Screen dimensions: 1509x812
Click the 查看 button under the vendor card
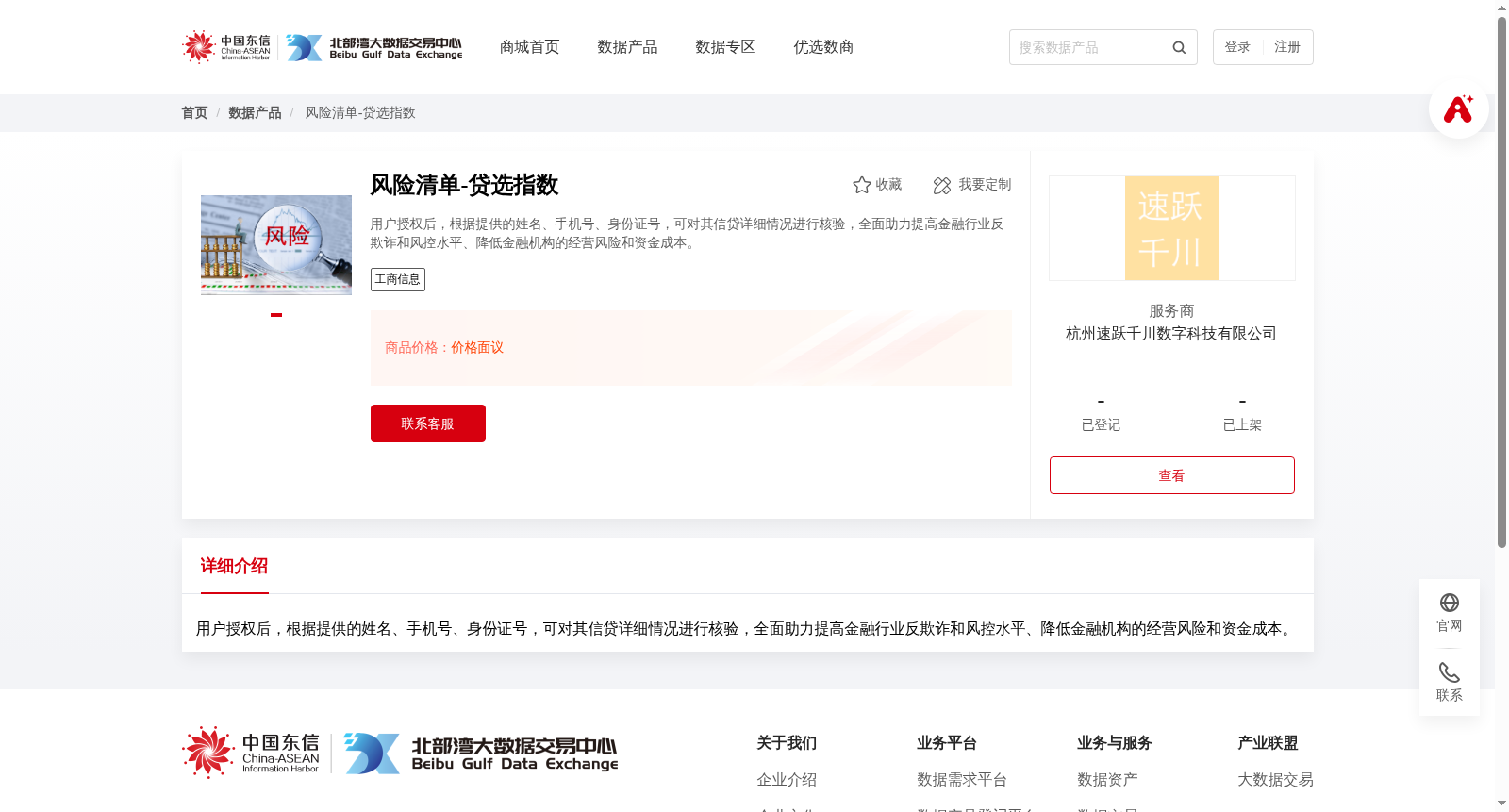click(1172, 475)
